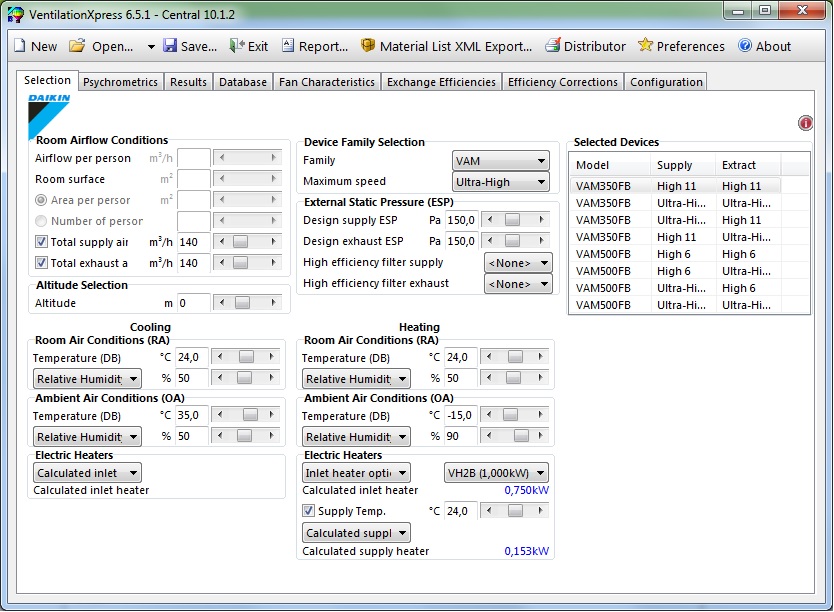Open the VH2B (1,000kW) heater dropdown
This screenshot has height=612, width=834.
pos(496,473)
